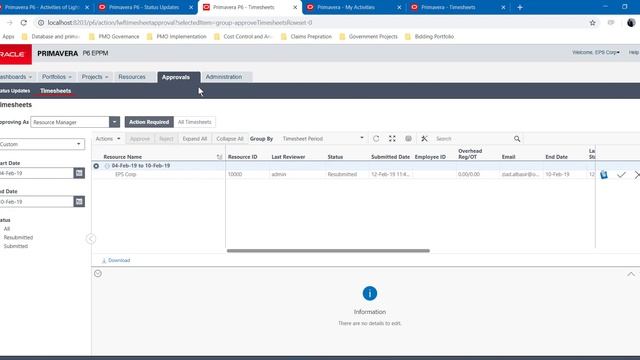Click the grid's horizontal scrollbar
640x360 pixels.
[x=328, y=251]
